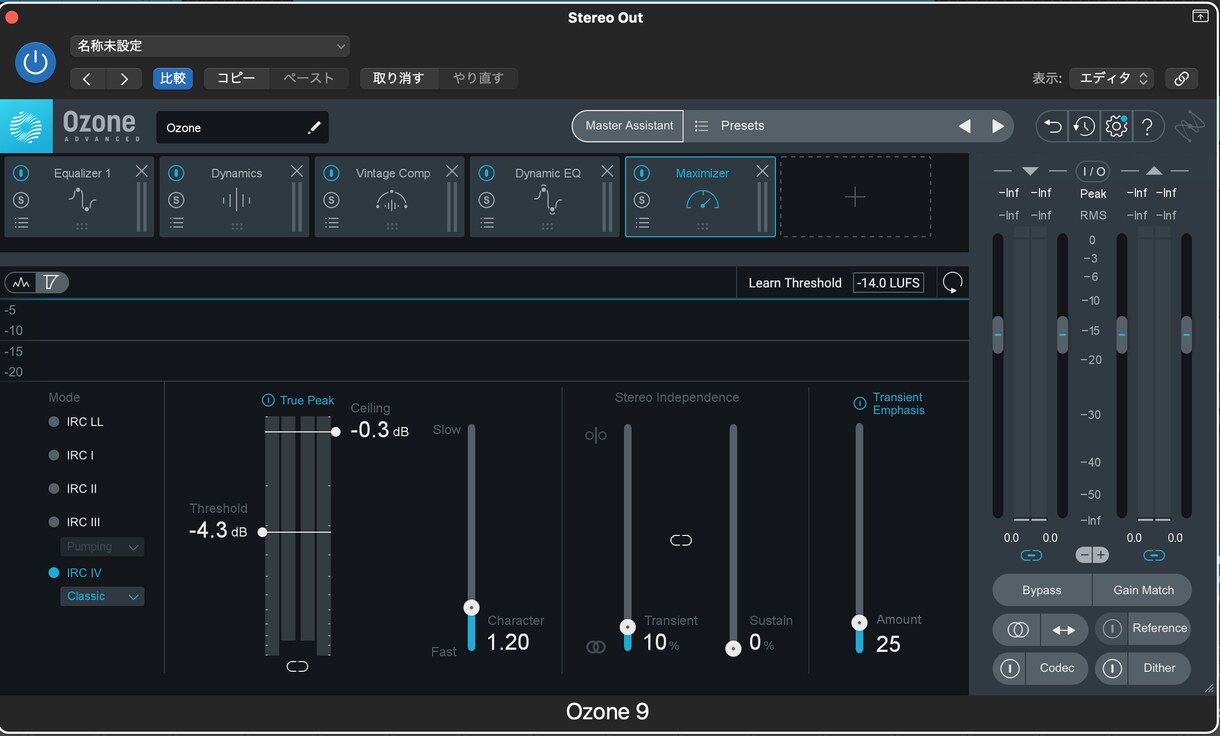1220x736 pixels.
Task: Adjust the Character slider handle
Action: click(x=471, y=607)
